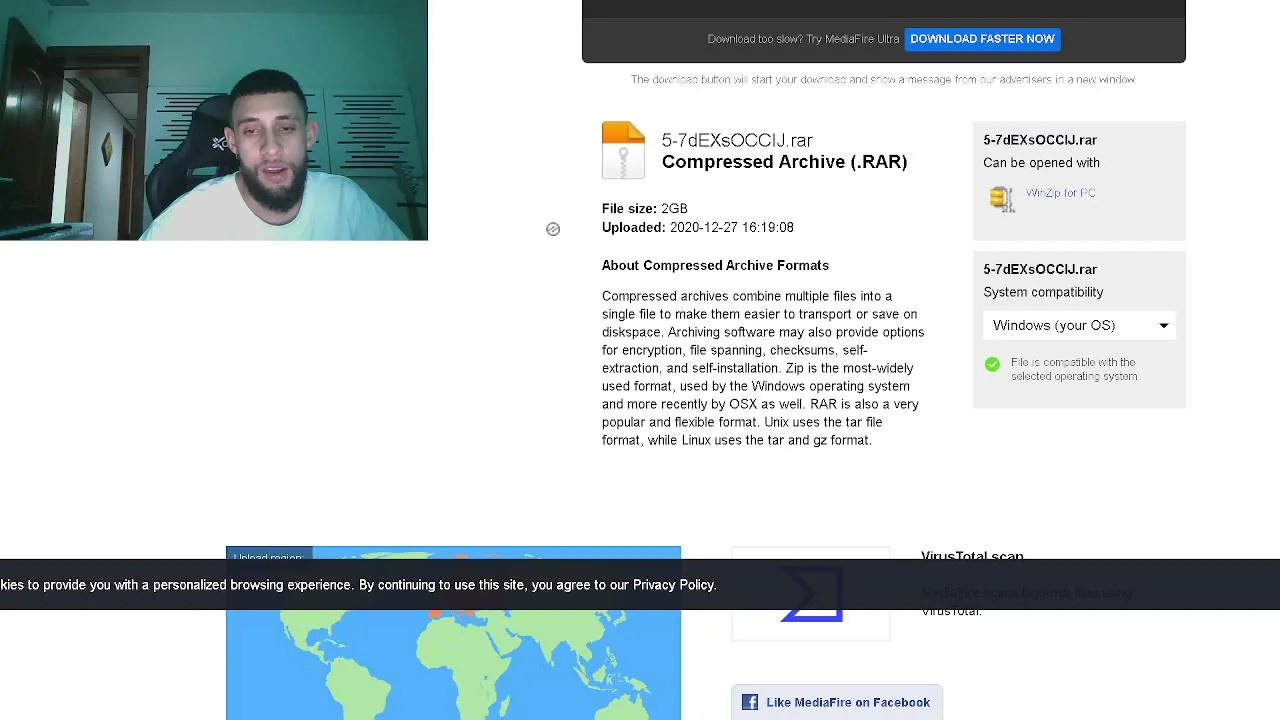Click the green compatibility checkmark icon
Image resolution: width=1280 pixels, height=720 pixels.
click(x=992, y=364)
